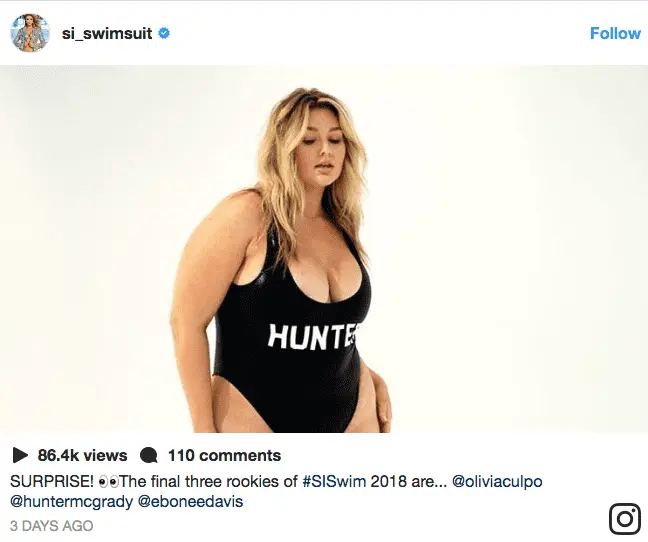Open the @eboneedavis mention link
Screen dimensions: 648x542
190,502
